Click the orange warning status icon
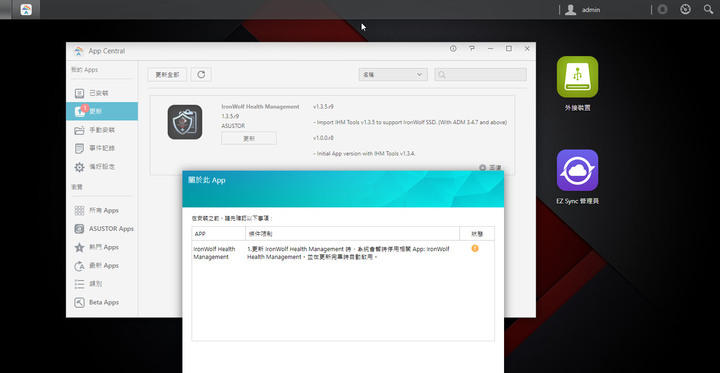Image resolution: width=720 pixels, height=373 pixels. coord(475,249)
